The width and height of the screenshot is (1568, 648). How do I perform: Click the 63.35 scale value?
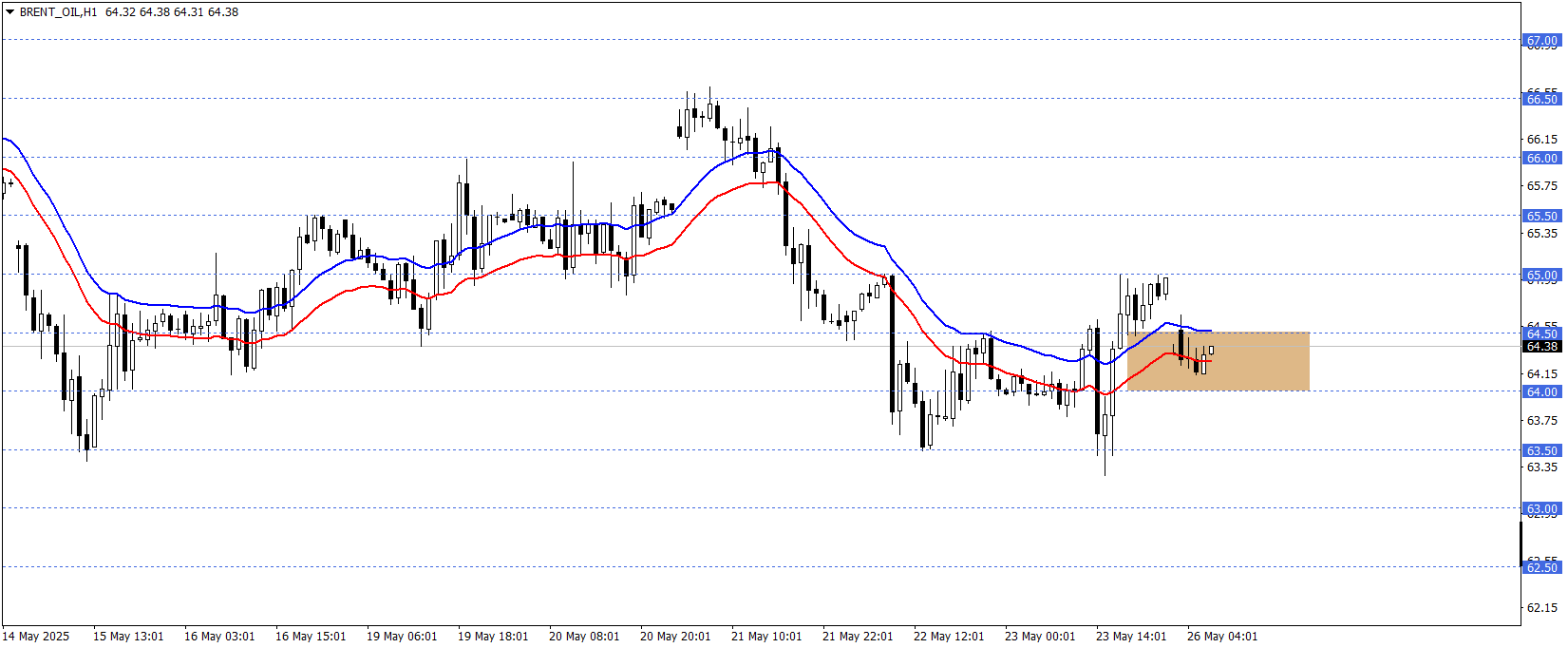click(1542, 467)
